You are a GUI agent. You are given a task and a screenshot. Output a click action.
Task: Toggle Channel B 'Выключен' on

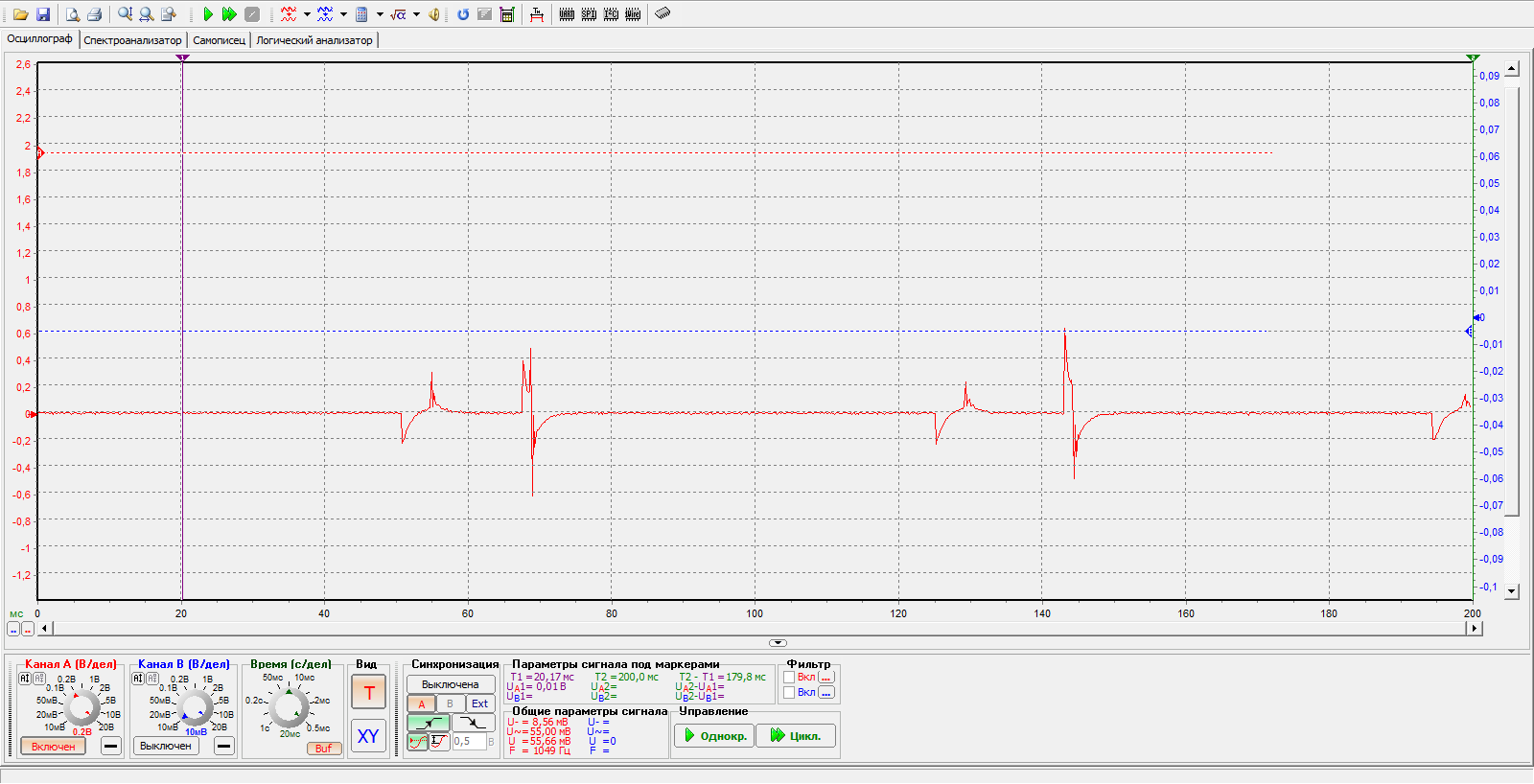[166, 746]
